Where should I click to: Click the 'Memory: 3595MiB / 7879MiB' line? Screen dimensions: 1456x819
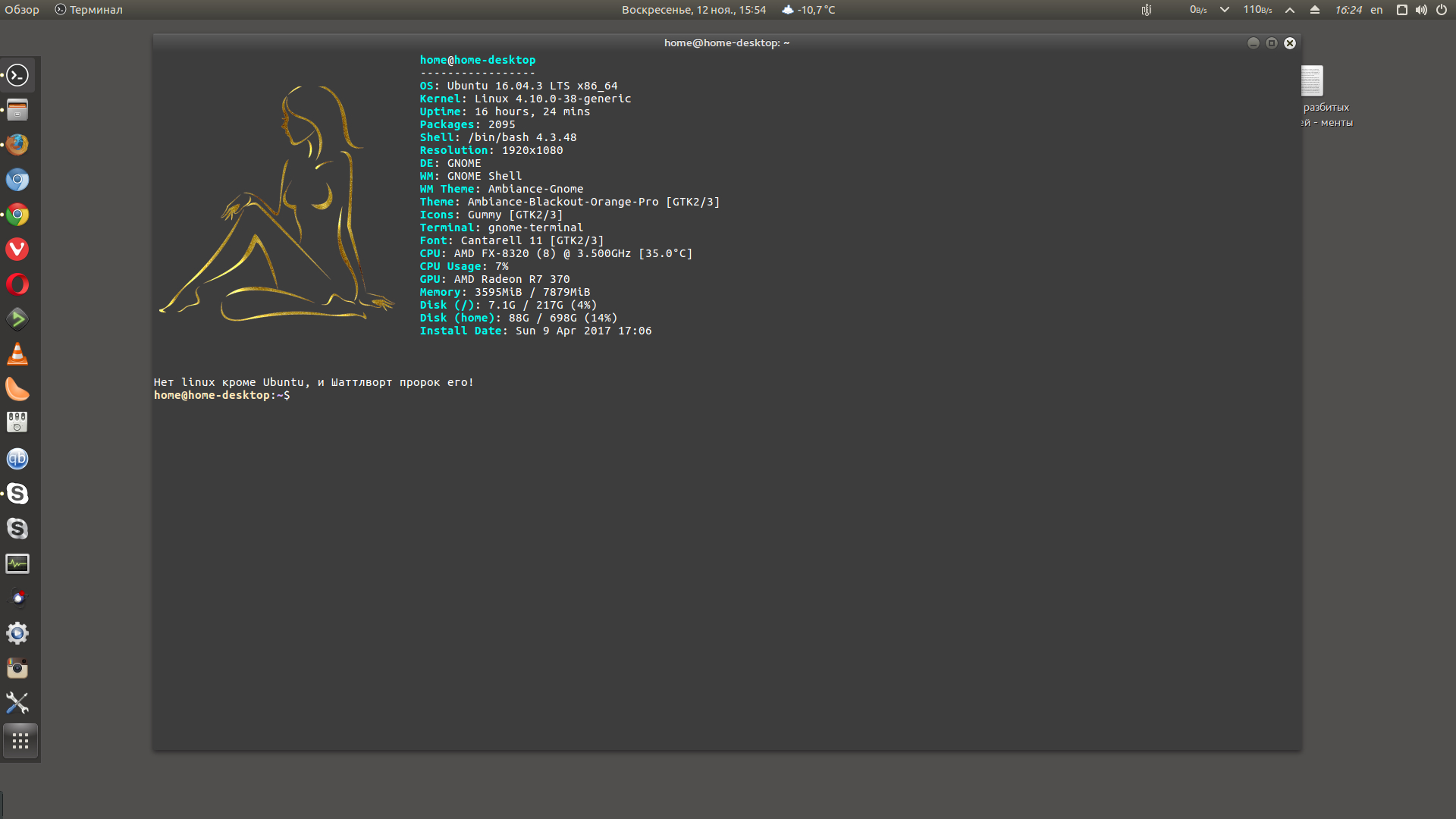coord(505,292)
